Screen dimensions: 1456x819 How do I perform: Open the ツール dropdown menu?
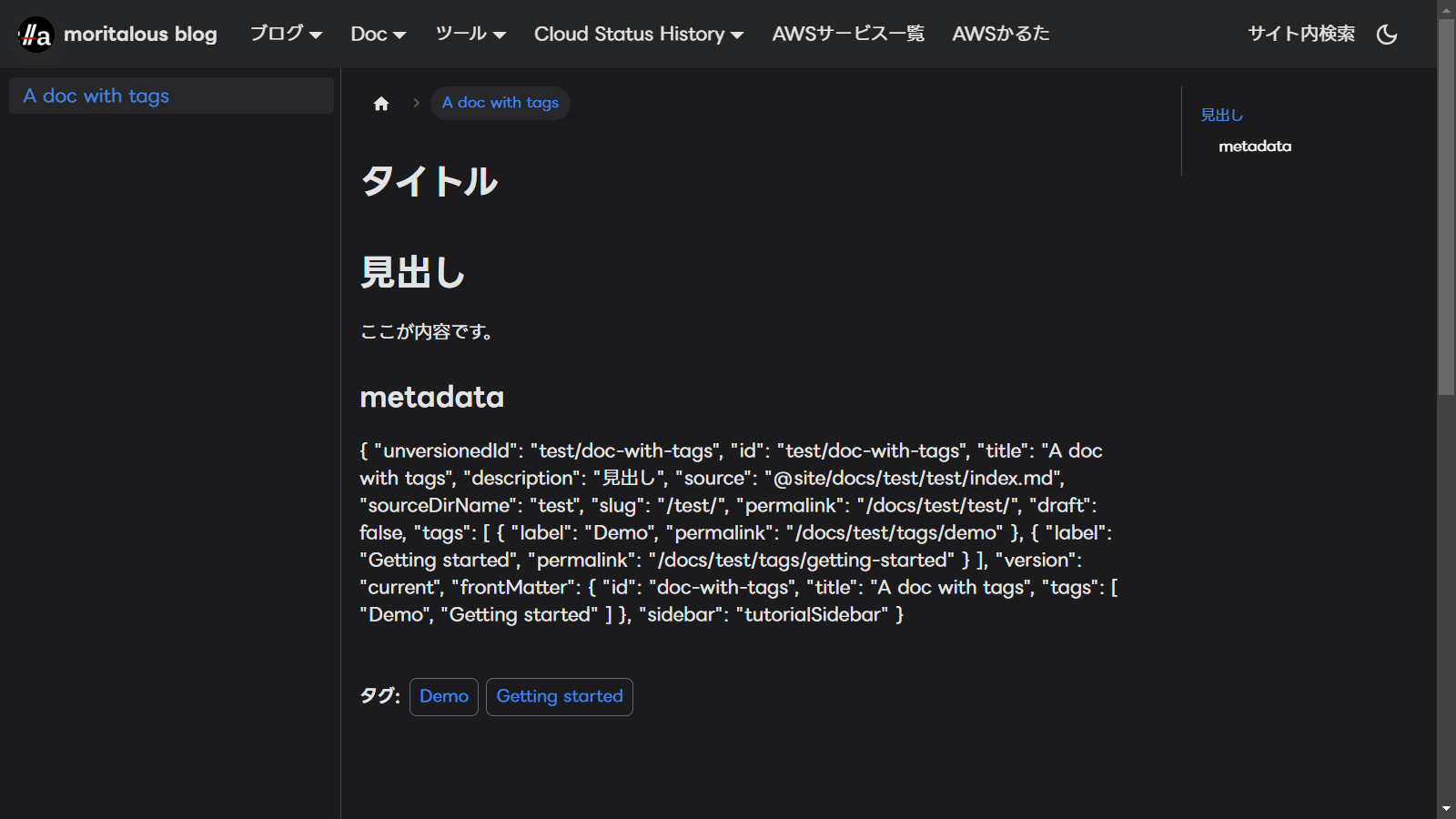click(470, 34)
